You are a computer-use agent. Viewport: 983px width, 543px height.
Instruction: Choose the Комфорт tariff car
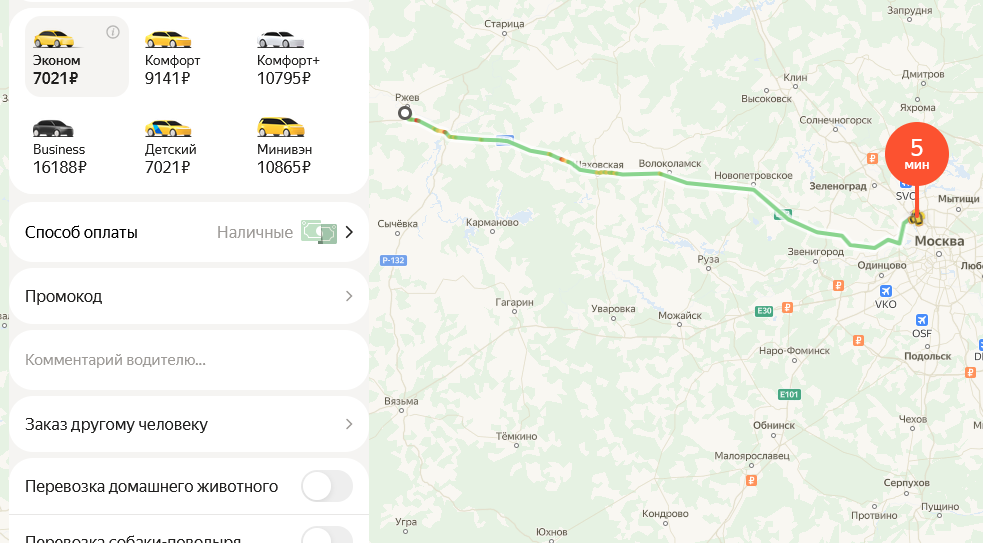click(x=167, y=40)
